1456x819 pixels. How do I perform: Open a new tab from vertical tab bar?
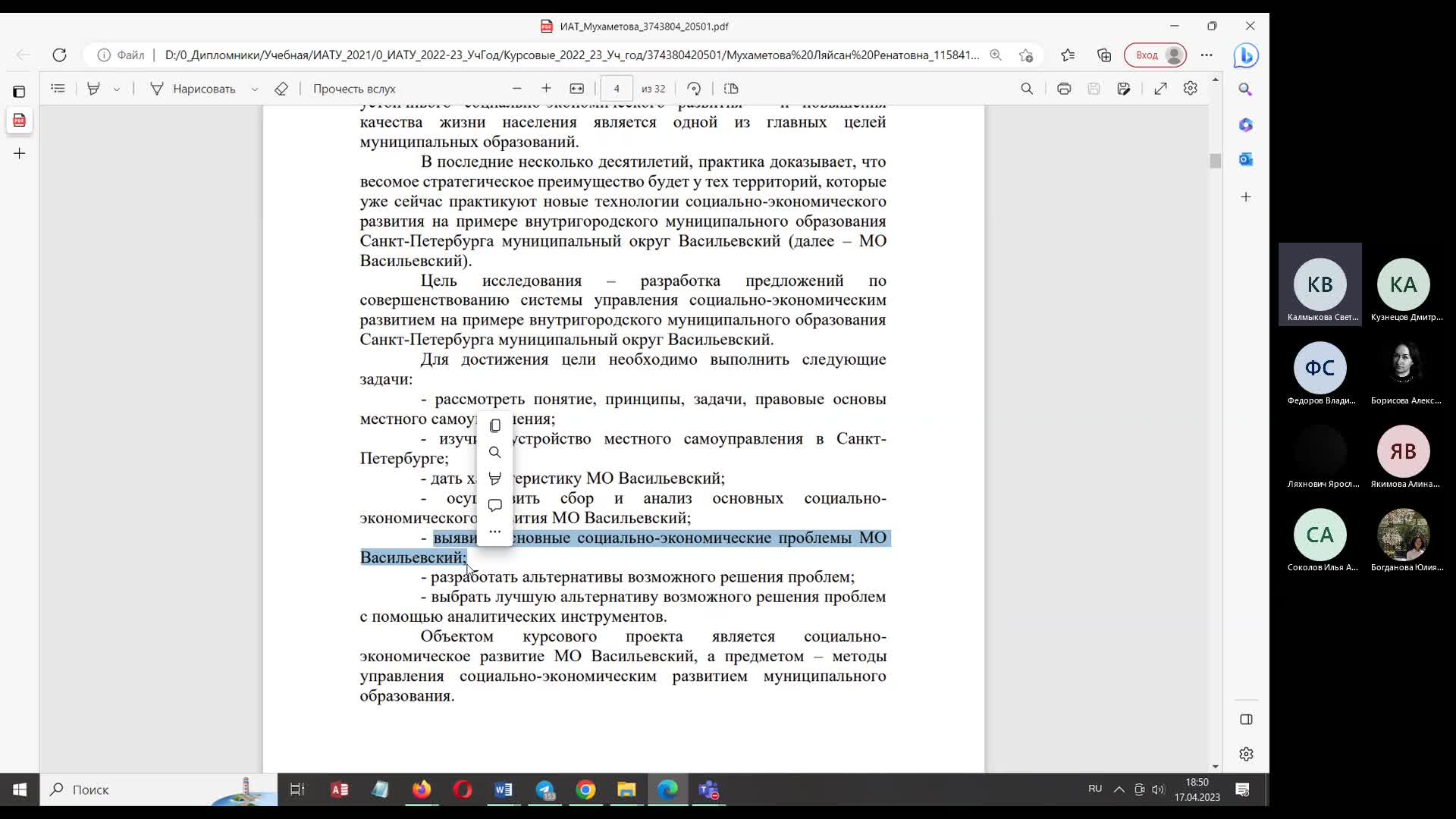[19, 153]
